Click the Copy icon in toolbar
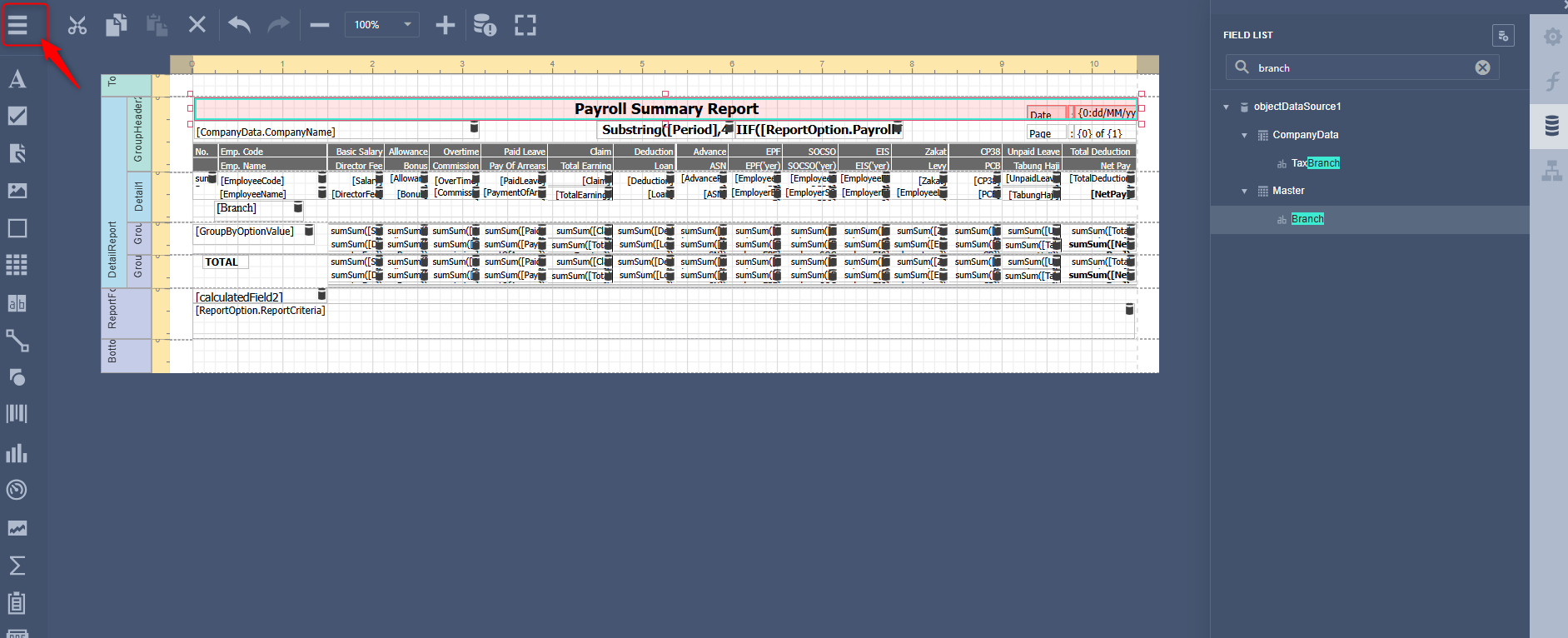Screen dimensions: 1568x638 coord(117,25)
